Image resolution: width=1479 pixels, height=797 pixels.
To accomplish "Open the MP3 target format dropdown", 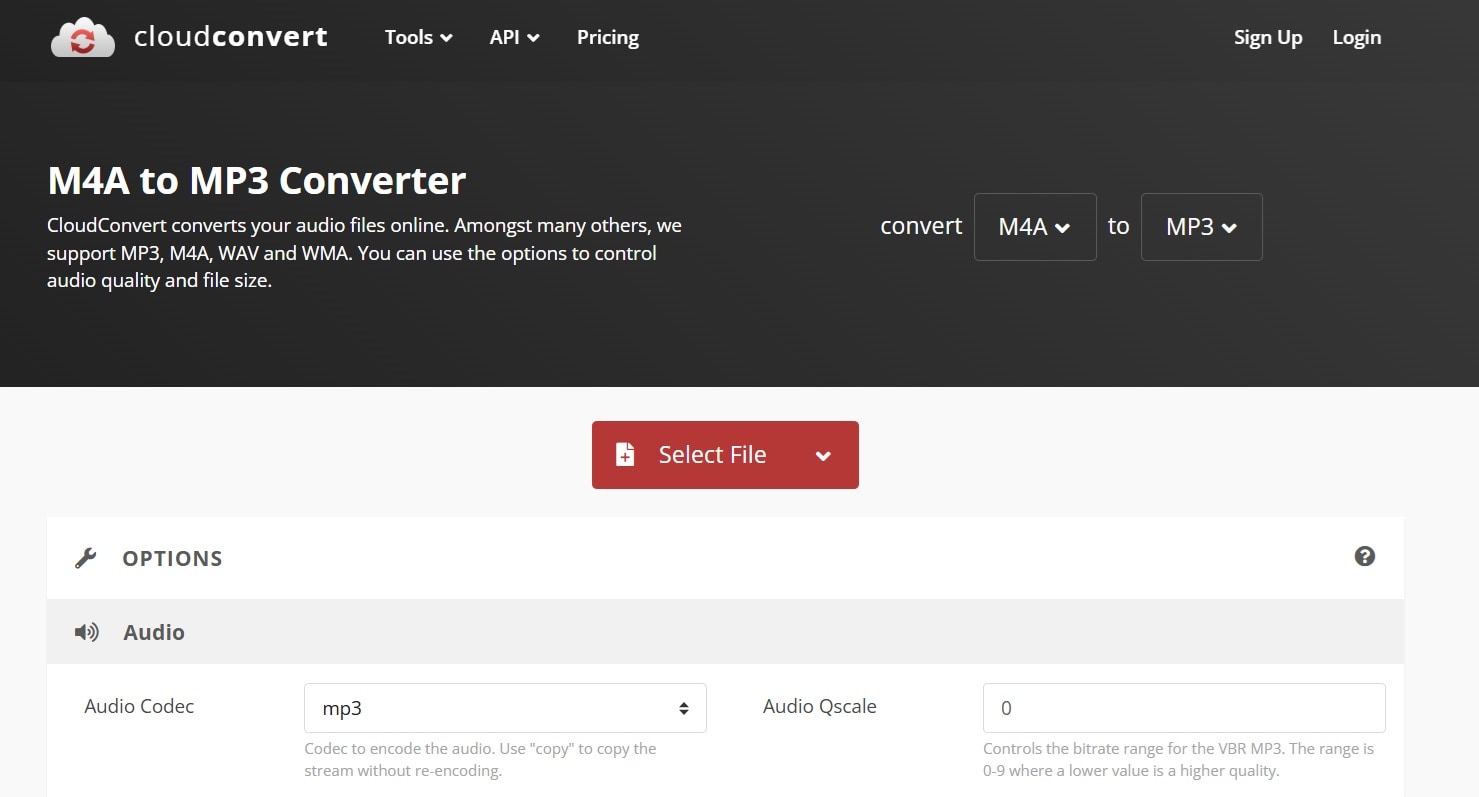I will (1202, 227).
